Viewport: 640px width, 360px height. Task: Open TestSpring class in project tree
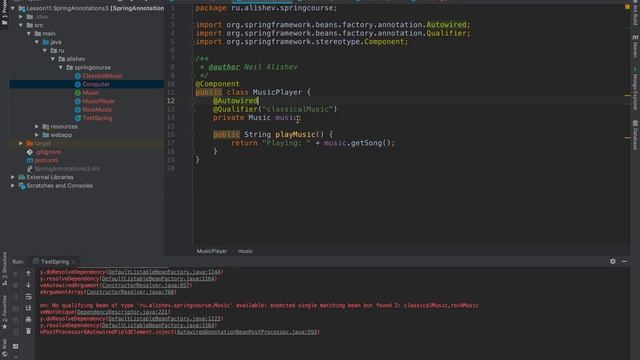[97, 118]
